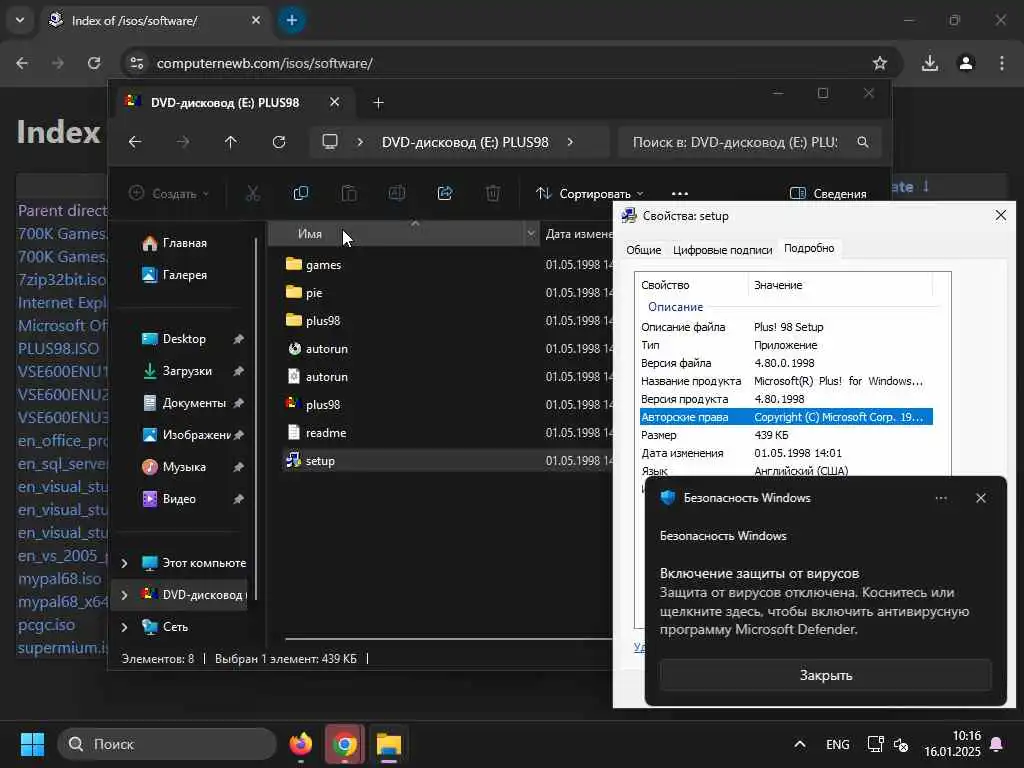Image resolution: width=1024 pixels, height=768 pixels.
Task: Open the pcgc.iso link
Action: (46, 625)
